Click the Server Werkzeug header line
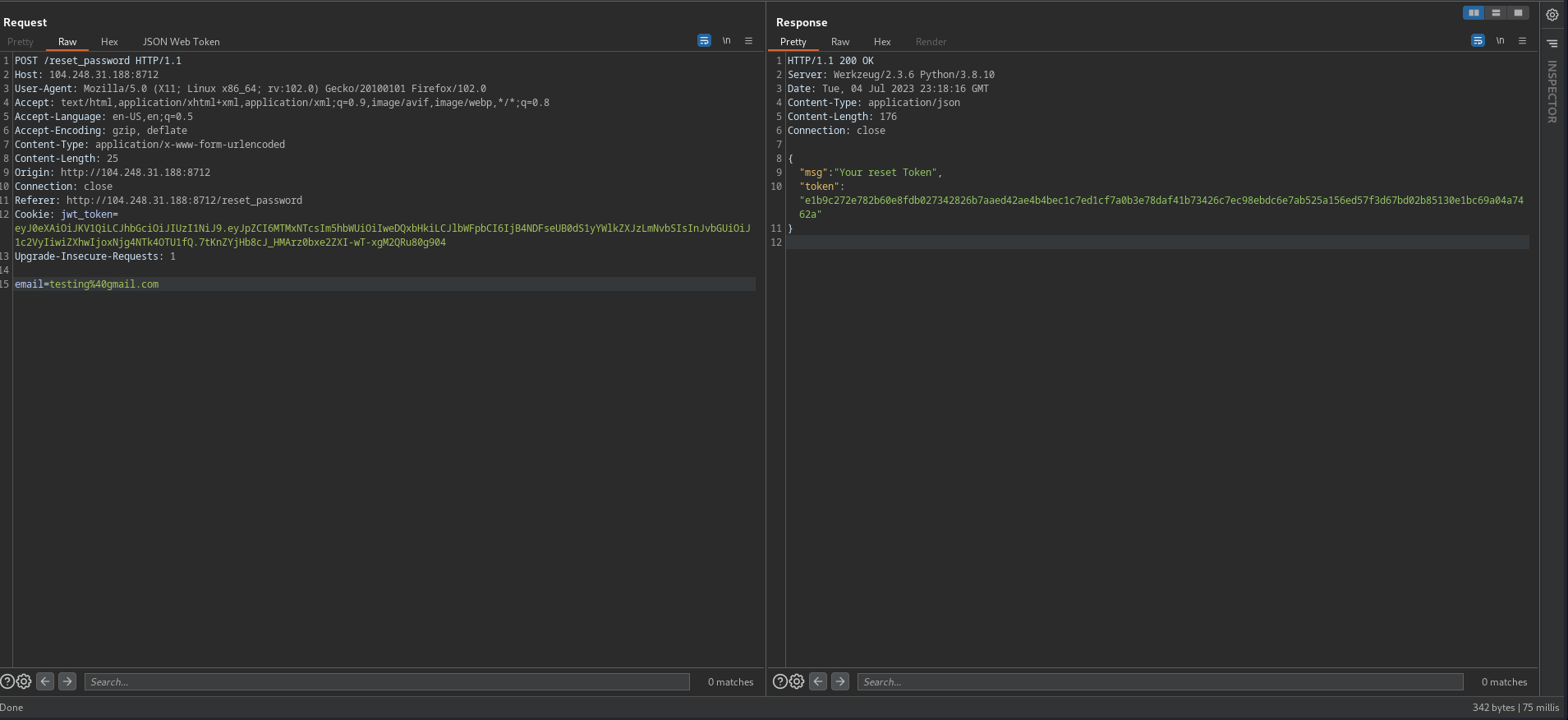This screenshot has width=1568, height=720. [x=891, y=75]
